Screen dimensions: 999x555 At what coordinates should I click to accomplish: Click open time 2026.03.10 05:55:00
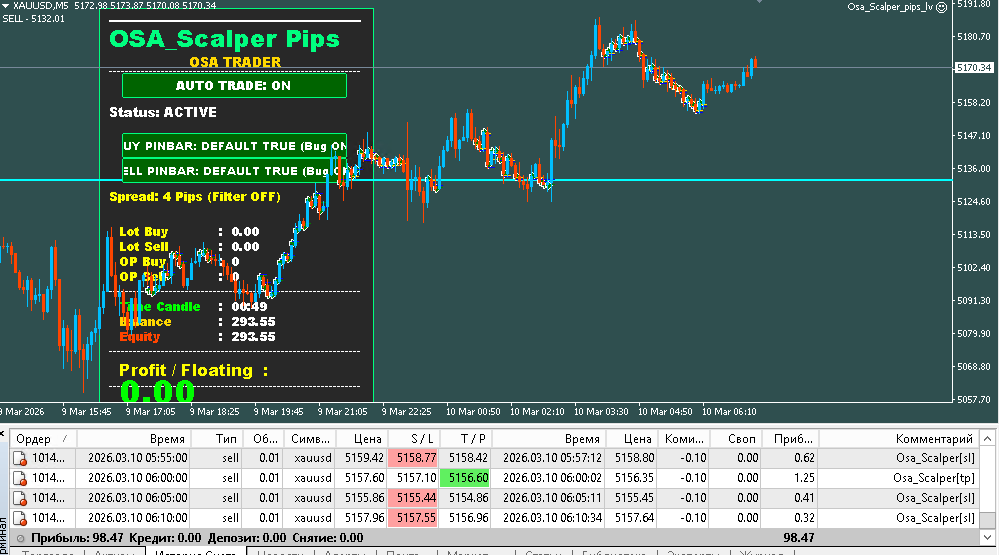[138, 458]
